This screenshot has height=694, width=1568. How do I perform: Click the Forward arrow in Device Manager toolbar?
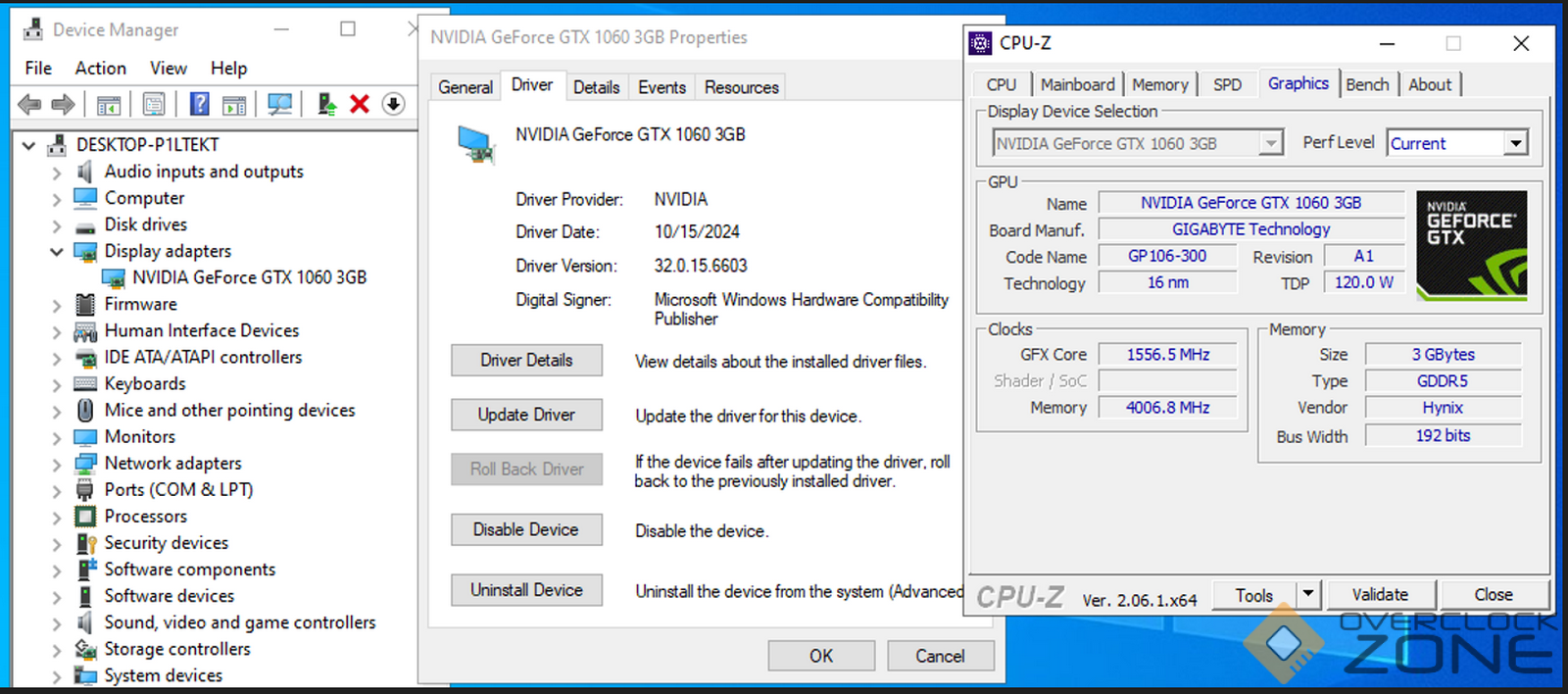(x=63, y=104)
